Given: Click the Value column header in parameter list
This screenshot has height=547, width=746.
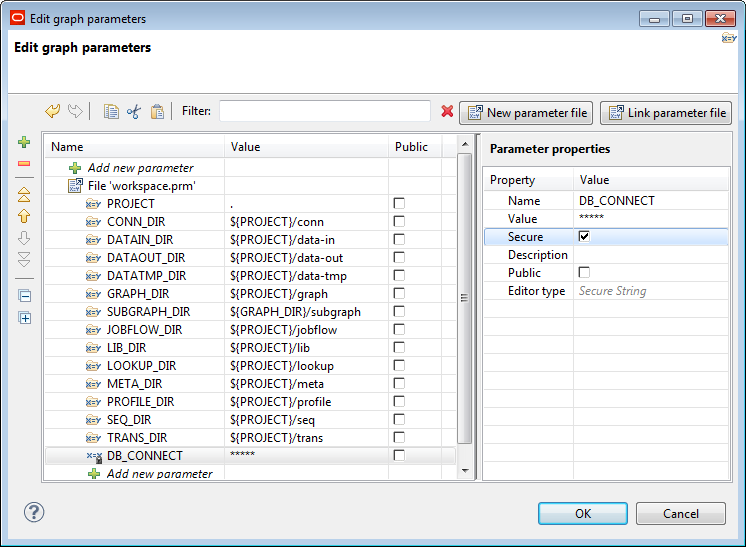Looking at the screenshot, I should pyautogui.click(x=307, y=147).
